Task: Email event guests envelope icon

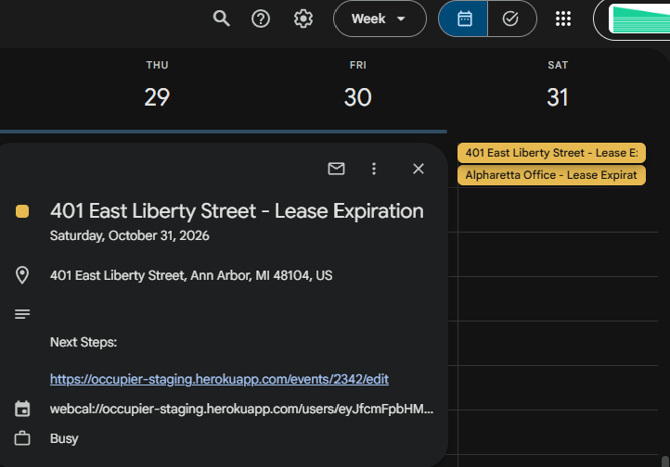Action: 336,169
